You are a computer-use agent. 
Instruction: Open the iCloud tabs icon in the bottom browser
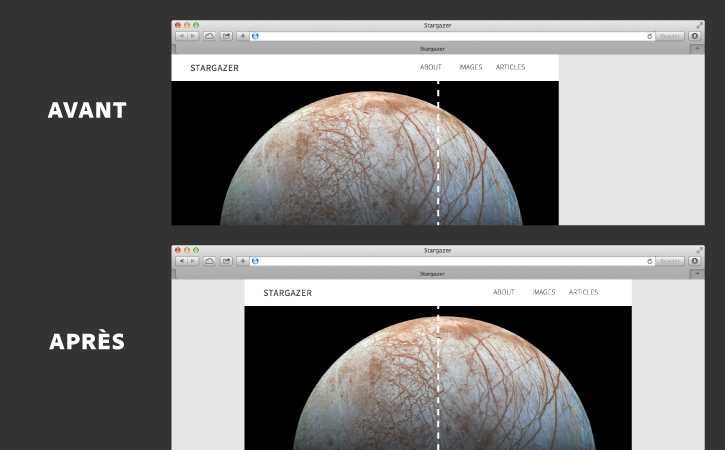click(209, 261)
